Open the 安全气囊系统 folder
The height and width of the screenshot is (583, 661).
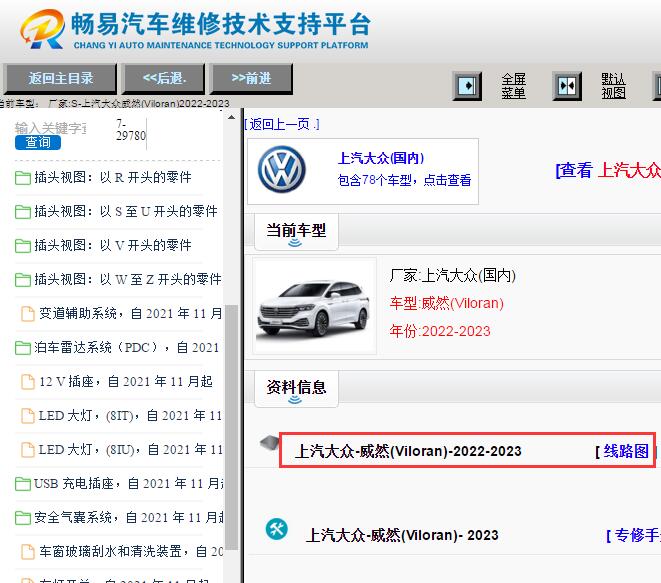click(x=128, y=518)
